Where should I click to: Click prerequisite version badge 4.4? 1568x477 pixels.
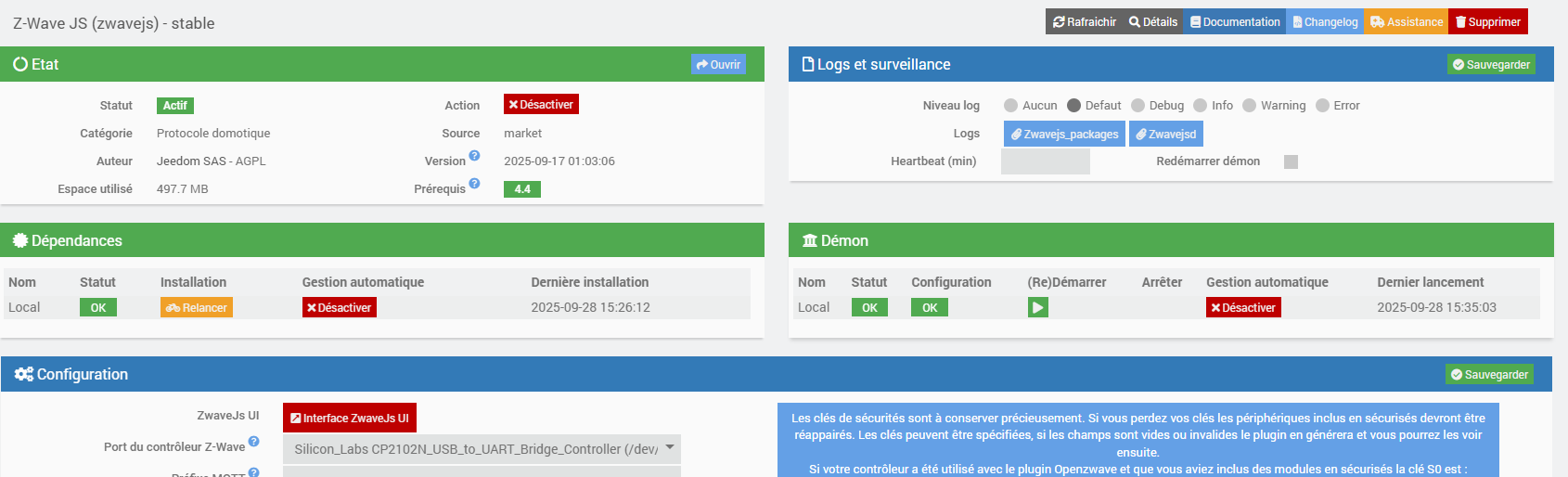coord(522,189)
